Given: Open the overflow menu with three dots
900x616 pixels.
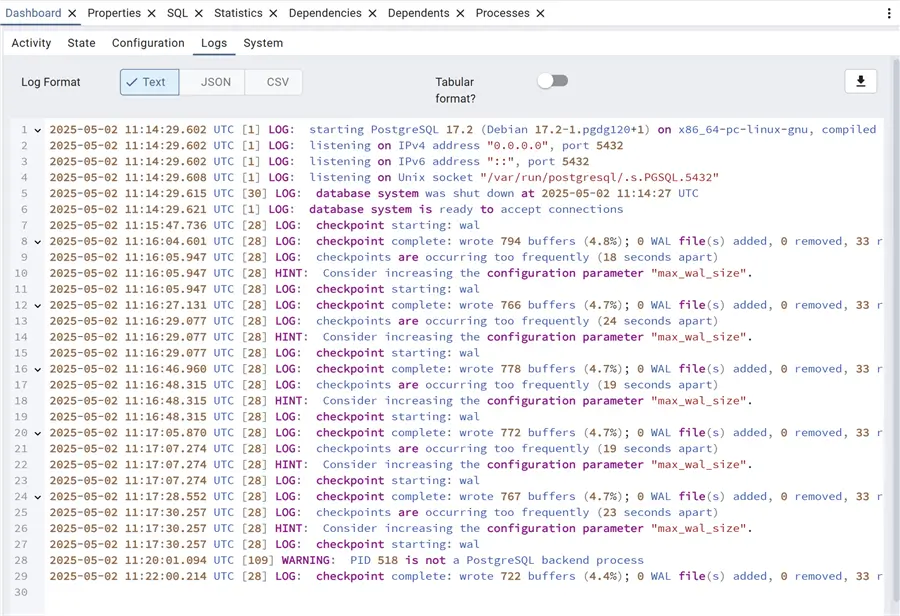Looking at the screenshot, I should tap(890, 12).
